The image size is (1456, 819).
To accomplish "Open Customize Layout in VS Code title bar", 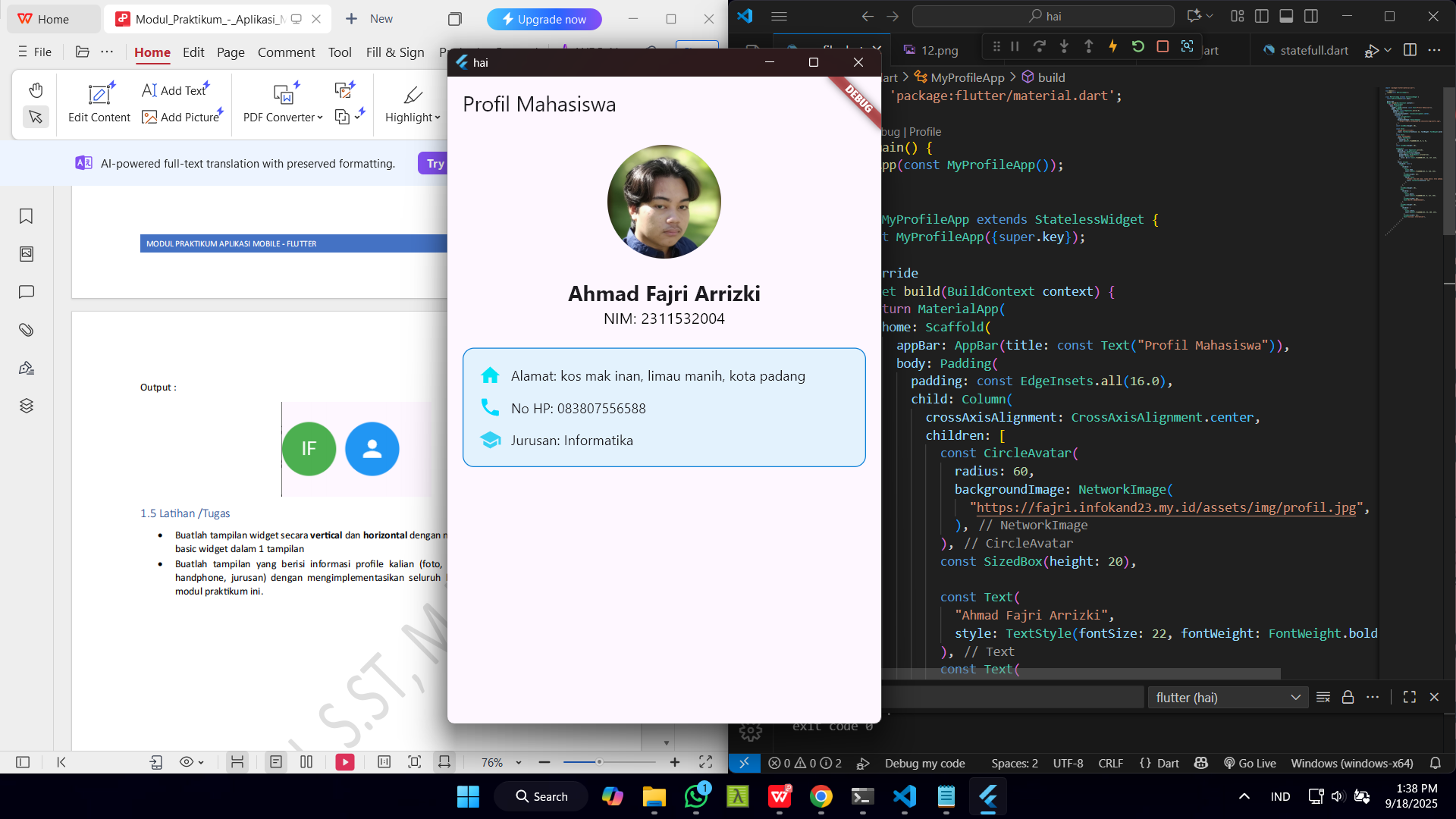I will (x=1238, y=16).
